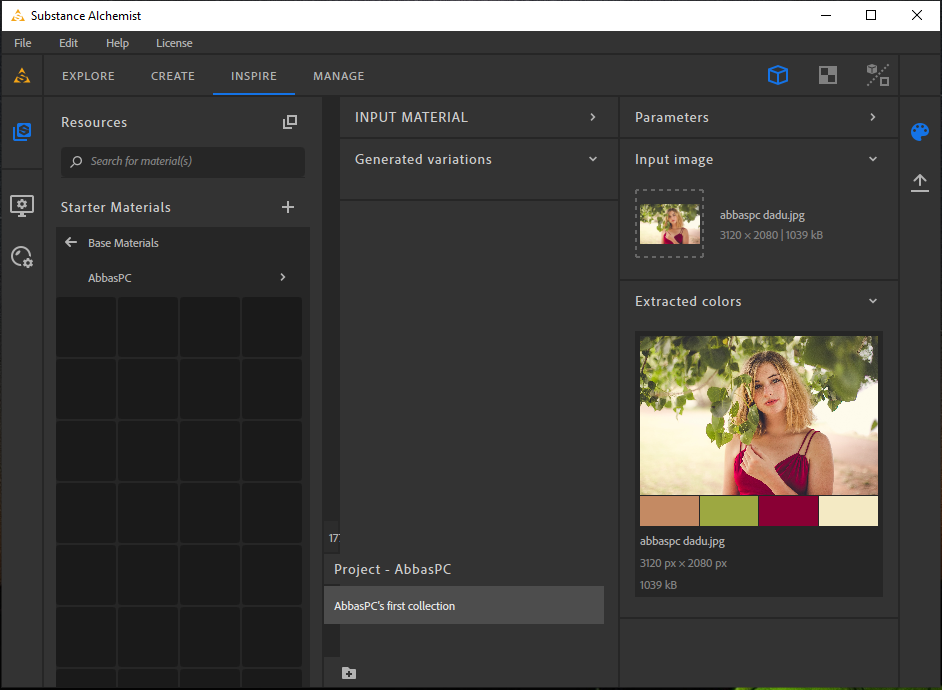Screen dimensions: 942x690
Task: Go back from Base Materials
Action: tap(71, 242)
